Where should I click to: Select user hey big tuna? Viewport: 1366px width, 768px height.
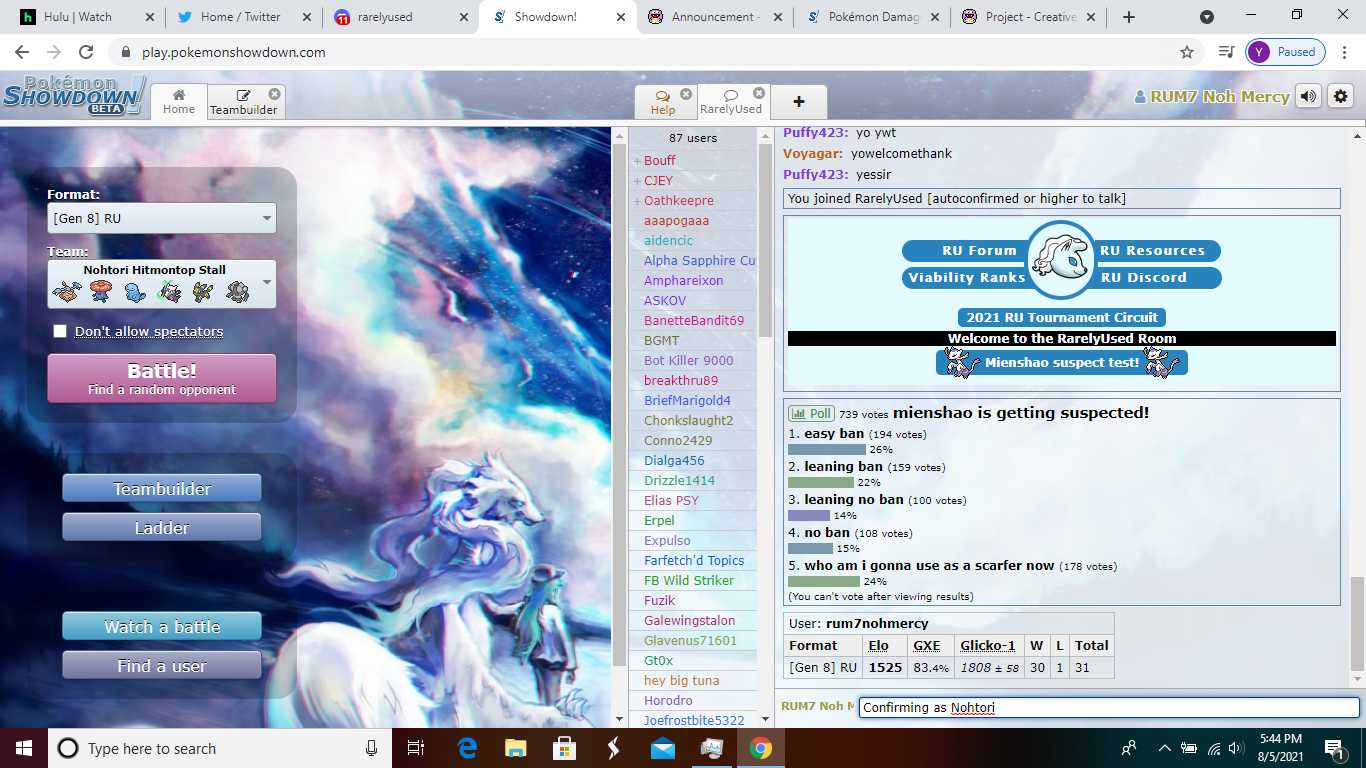(681, 680)
